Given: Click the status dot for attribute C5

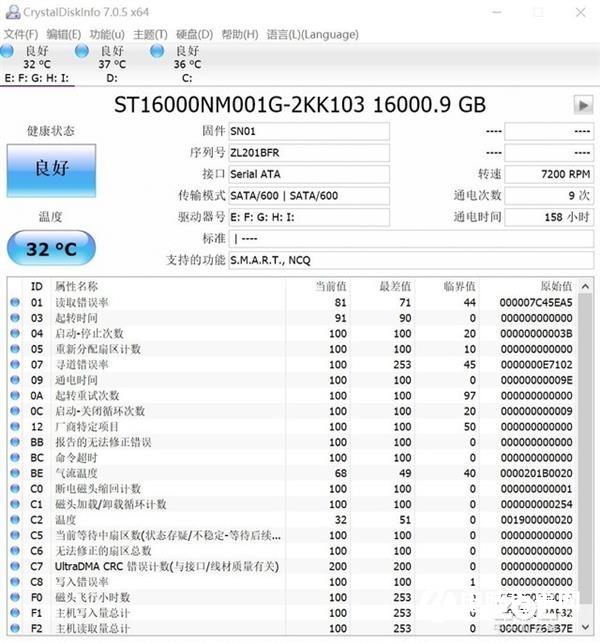Looking at the screenshot, I should 15,535.
